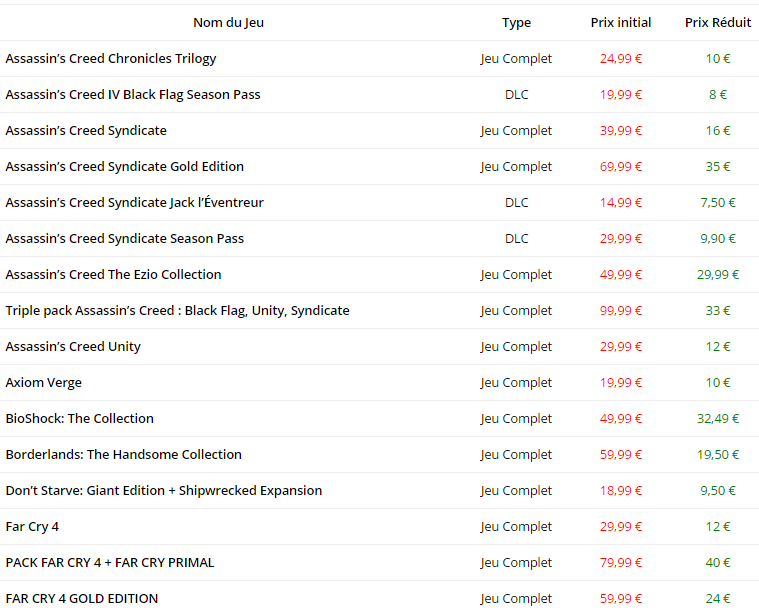
Task: Click the Triple pack Assassin's Creed entry
Action: [178, 310]
